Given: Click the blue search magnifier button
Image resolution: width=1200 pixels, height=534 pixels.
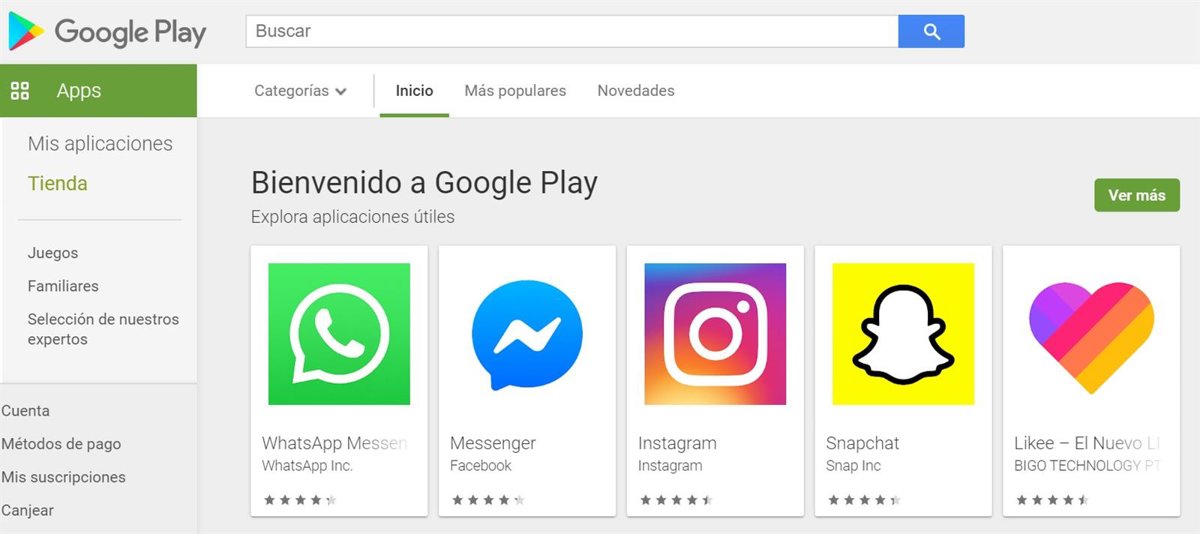Looking at the screenshot, I should pos(931,31).
